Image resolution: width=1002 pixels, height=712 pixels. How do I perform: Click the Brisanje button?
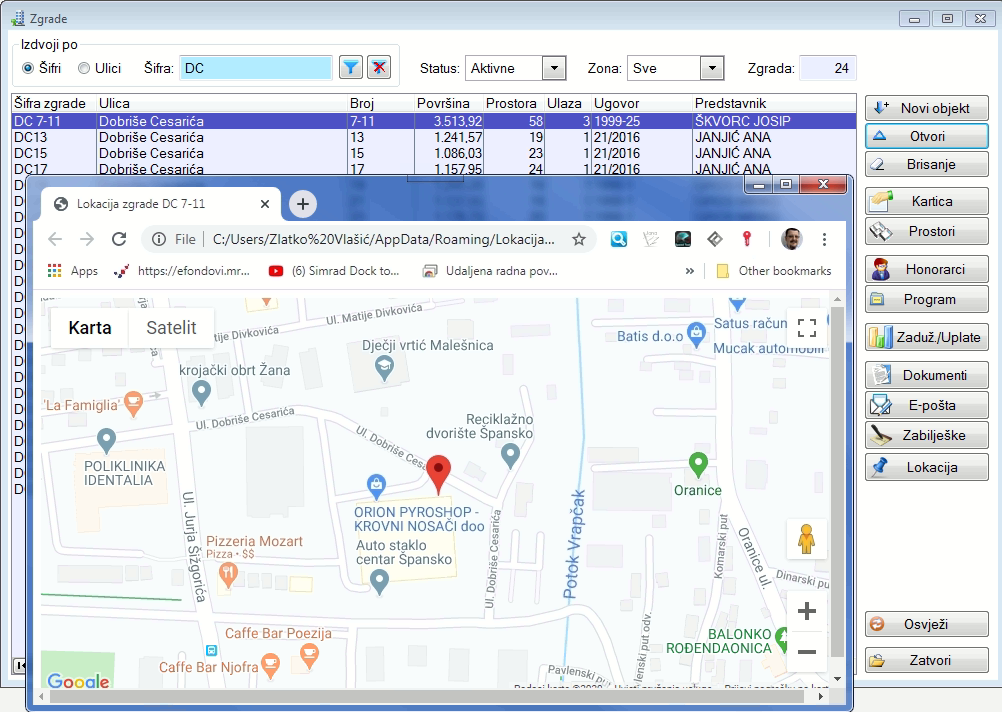point(927,164)
